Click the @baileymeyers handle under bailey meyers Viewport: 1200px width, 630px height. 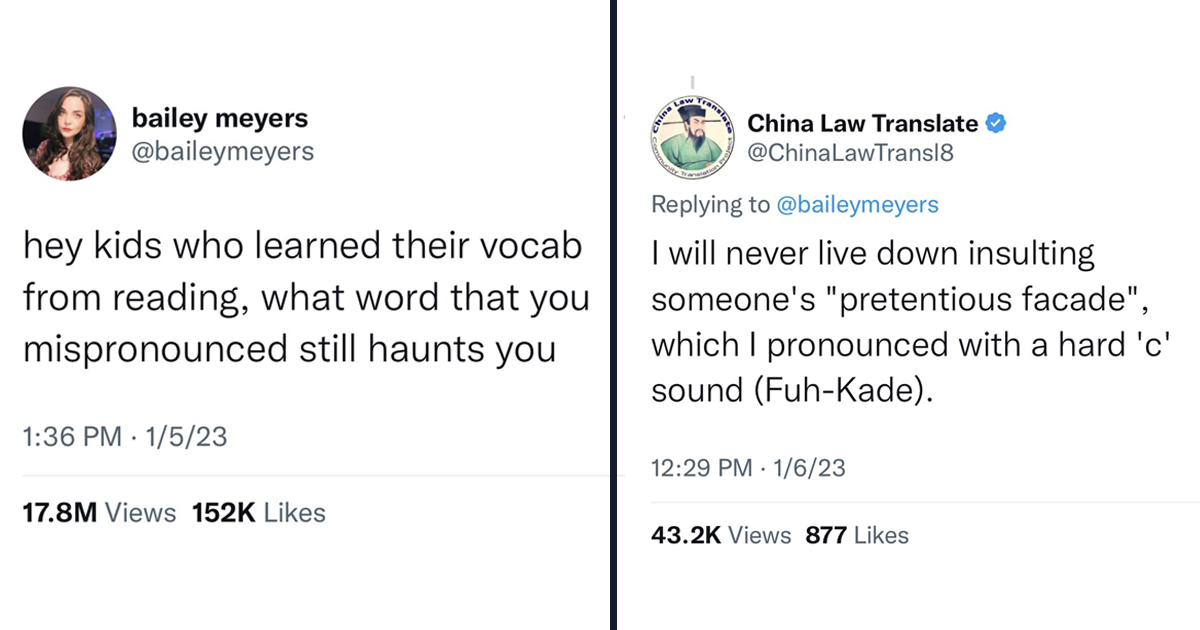click(223, 151)
